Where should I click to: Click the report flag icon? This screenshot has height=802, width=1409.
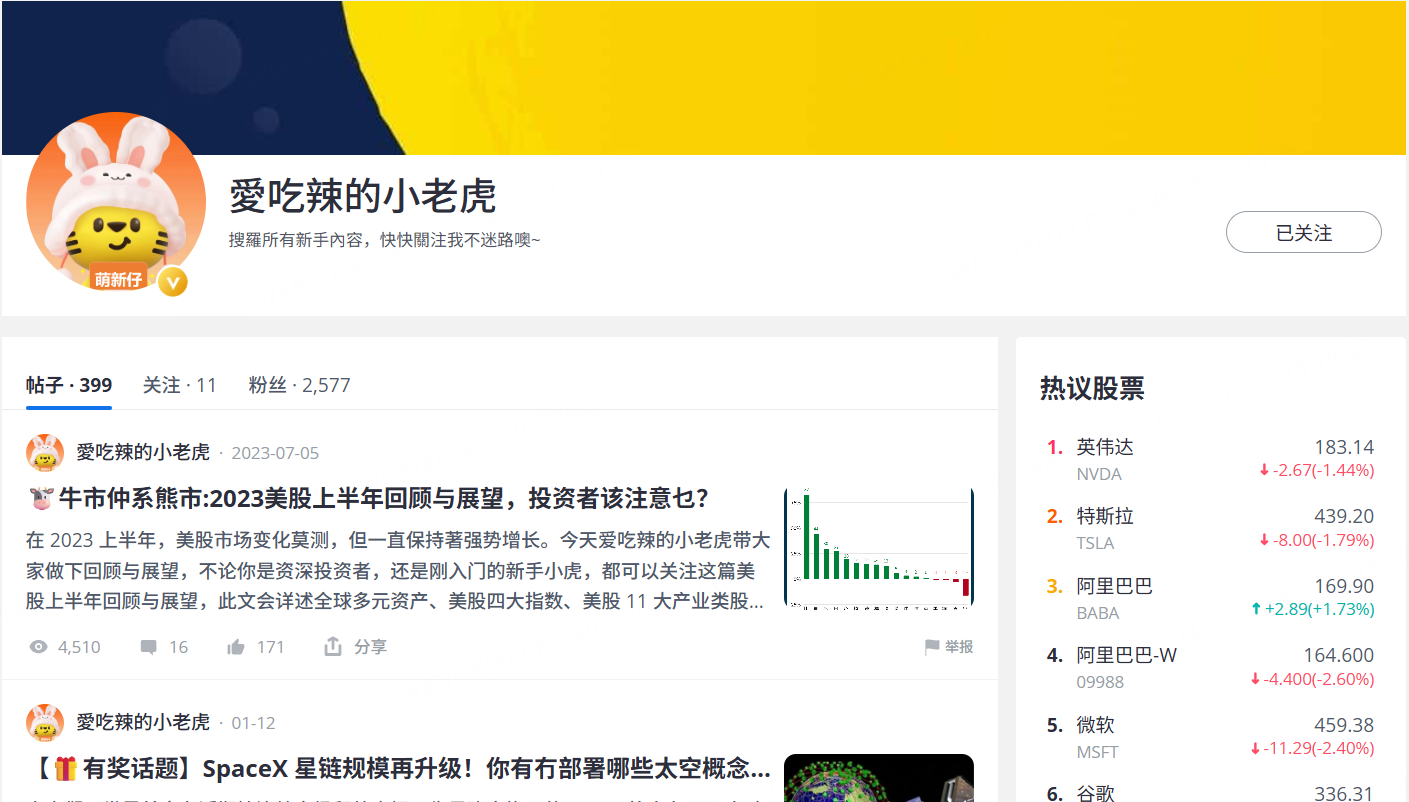[x=932, y=647]
